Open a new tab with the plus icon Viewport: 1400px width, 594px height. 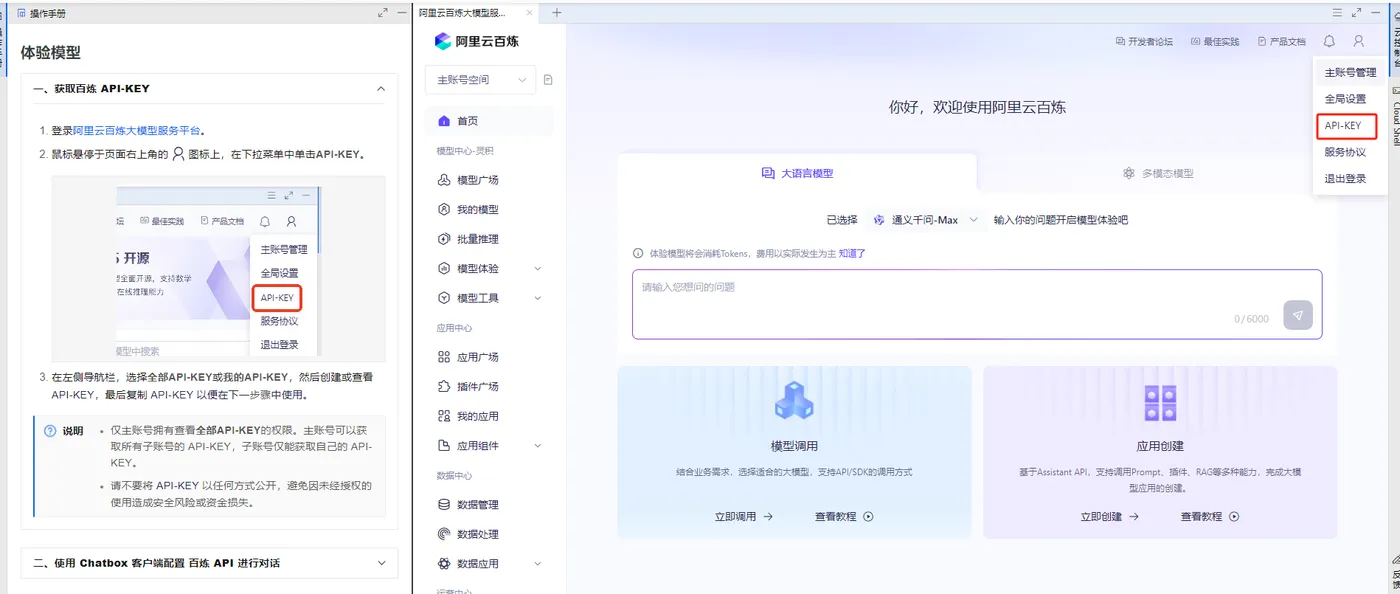tap(557, 13)
